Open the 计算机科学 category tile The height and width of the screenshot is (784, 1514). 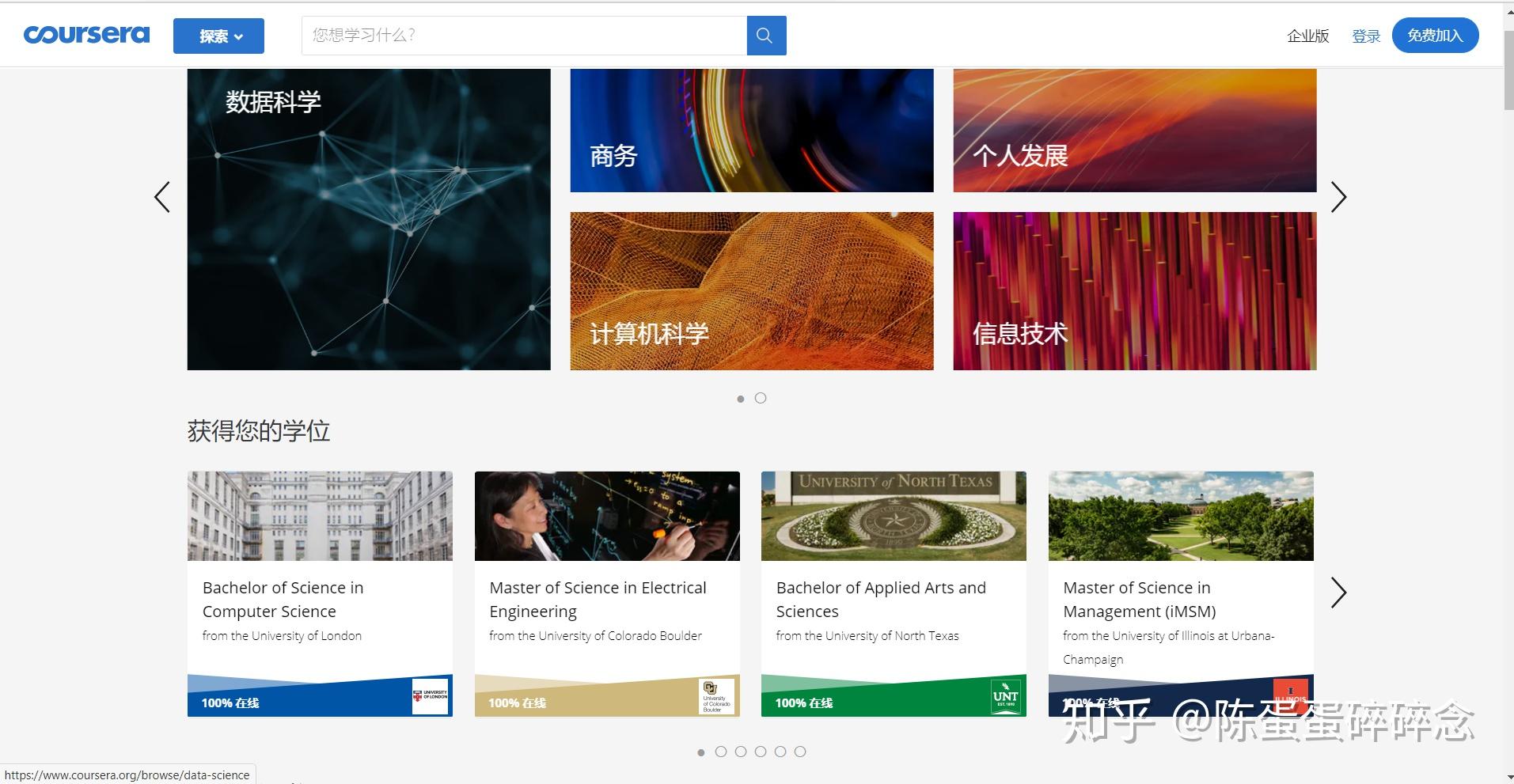[x=752, y=291]
